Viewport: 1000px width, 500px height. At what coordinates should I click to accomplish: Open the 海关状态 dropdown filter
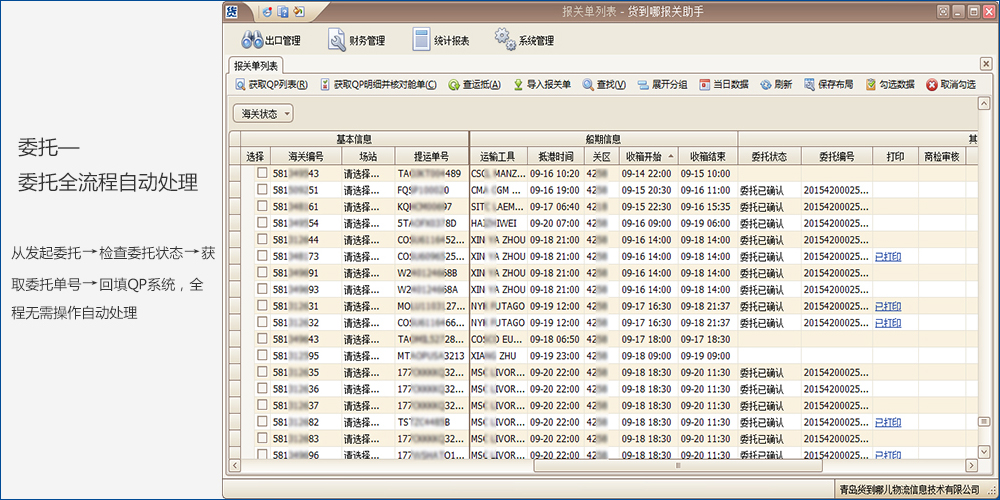[264, 114]
